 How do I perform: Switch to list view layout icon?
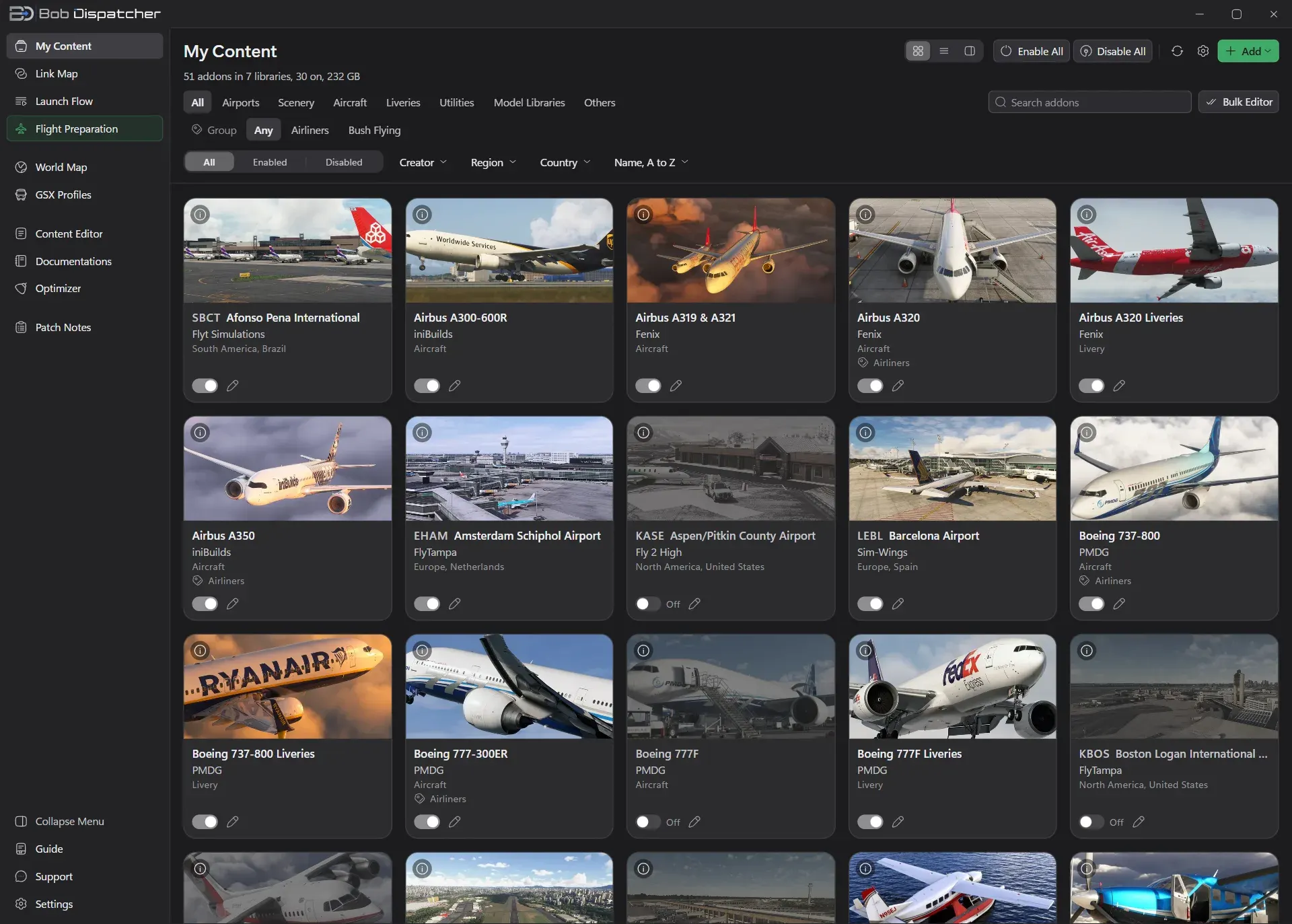pos(944,51)
